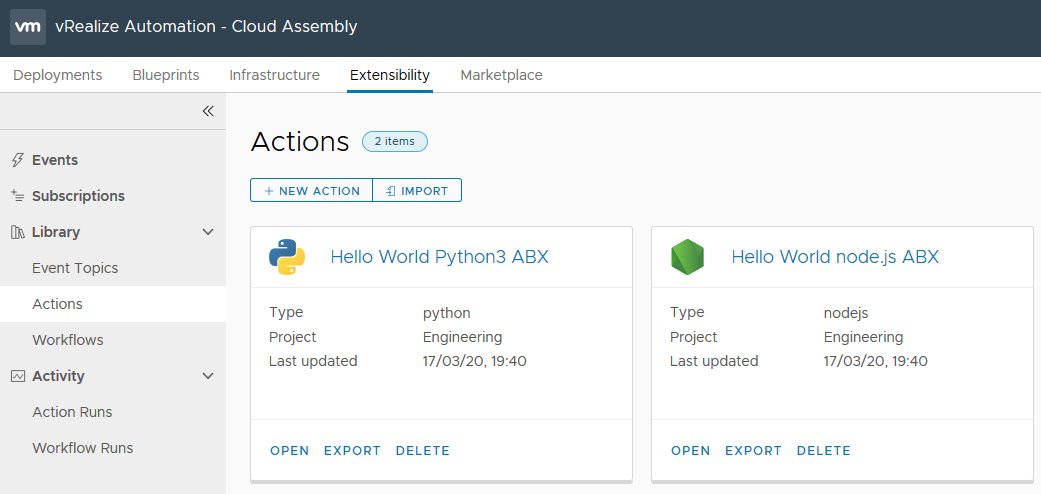Click the Subscriptions list icon
Screen dimensions: 1041x494
click(x=18, y=196)
